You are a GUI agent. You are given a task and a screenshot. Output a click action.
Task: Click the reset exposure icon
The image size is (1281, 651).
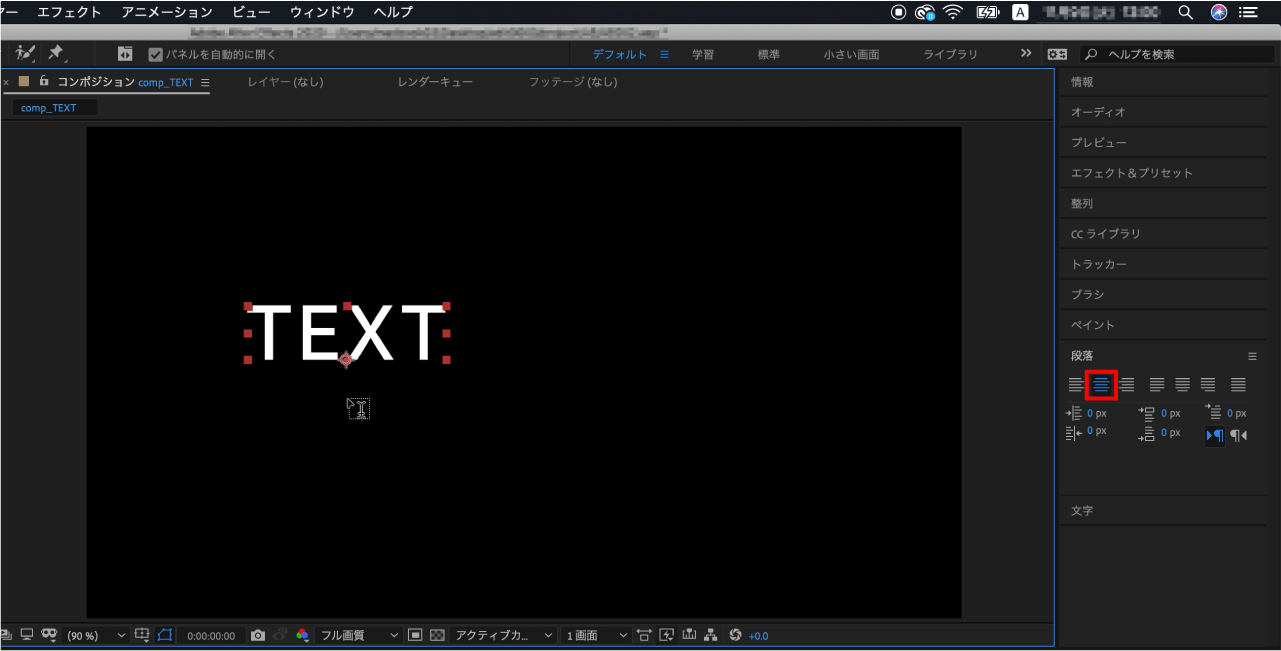coord(735,635)
